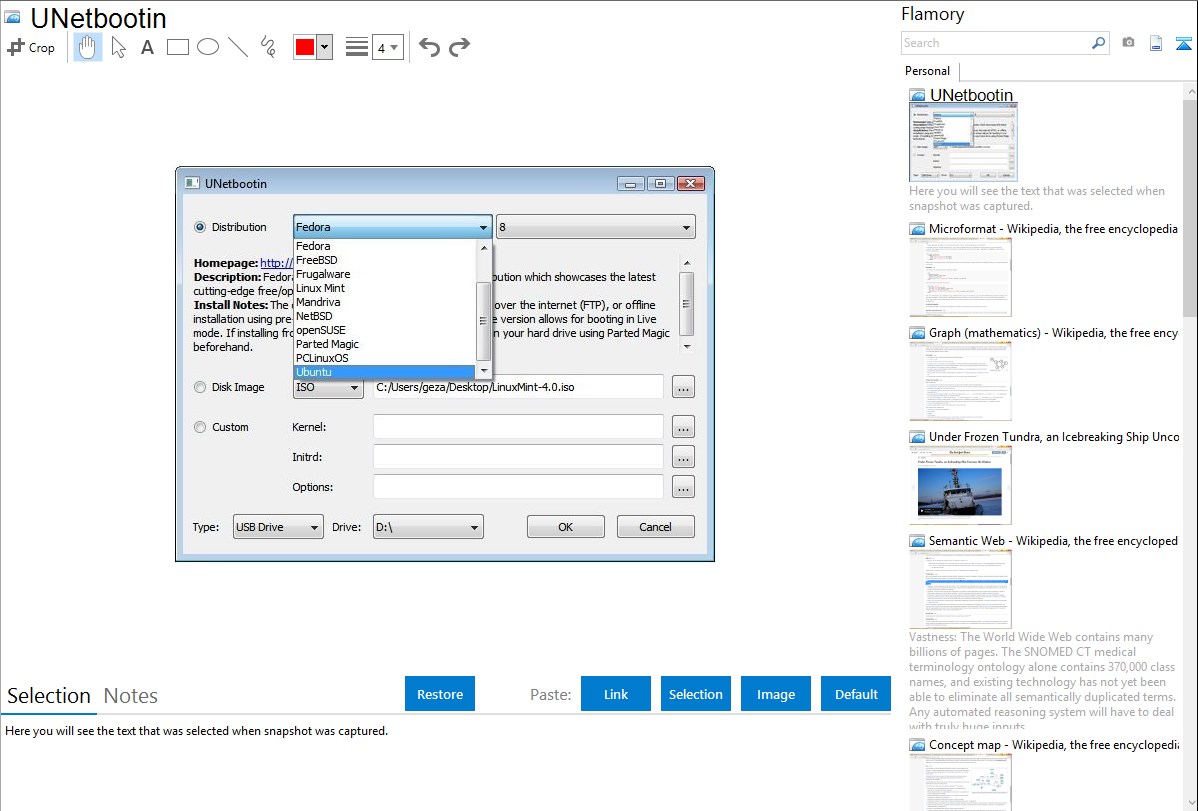Viewport: 1198px width, 811px height.
Task: Click the description pane scroll down arrow
Action: click(x=687, y=346)
